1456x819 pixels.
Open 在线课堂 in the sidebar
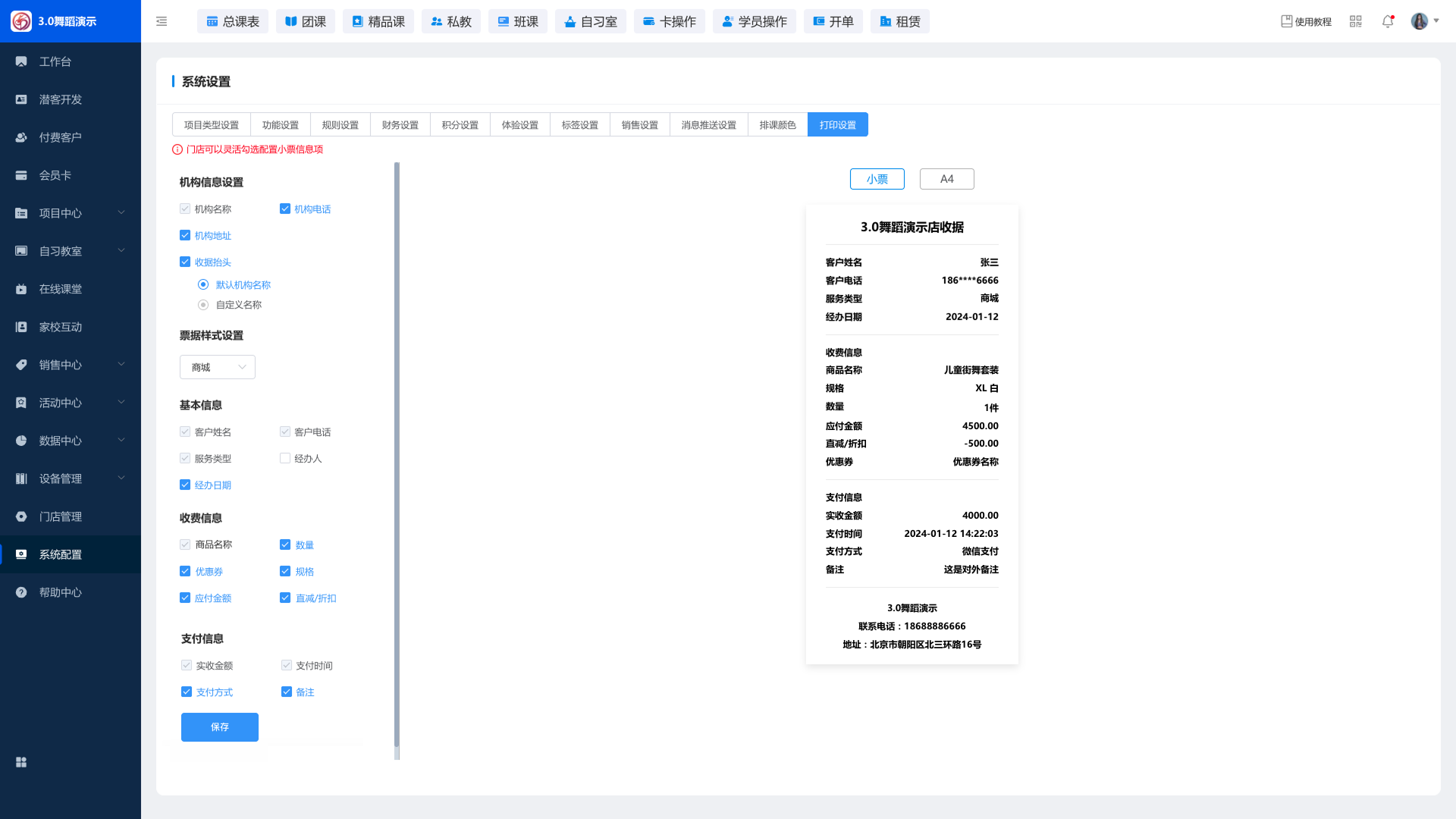click(61, 289)
